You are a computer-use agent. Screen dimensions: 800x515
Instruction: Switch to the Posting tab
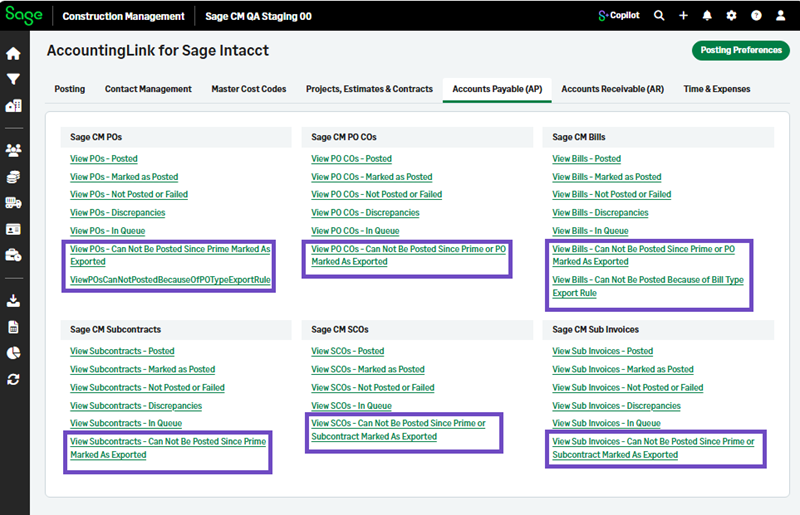(x=70, y=89)
